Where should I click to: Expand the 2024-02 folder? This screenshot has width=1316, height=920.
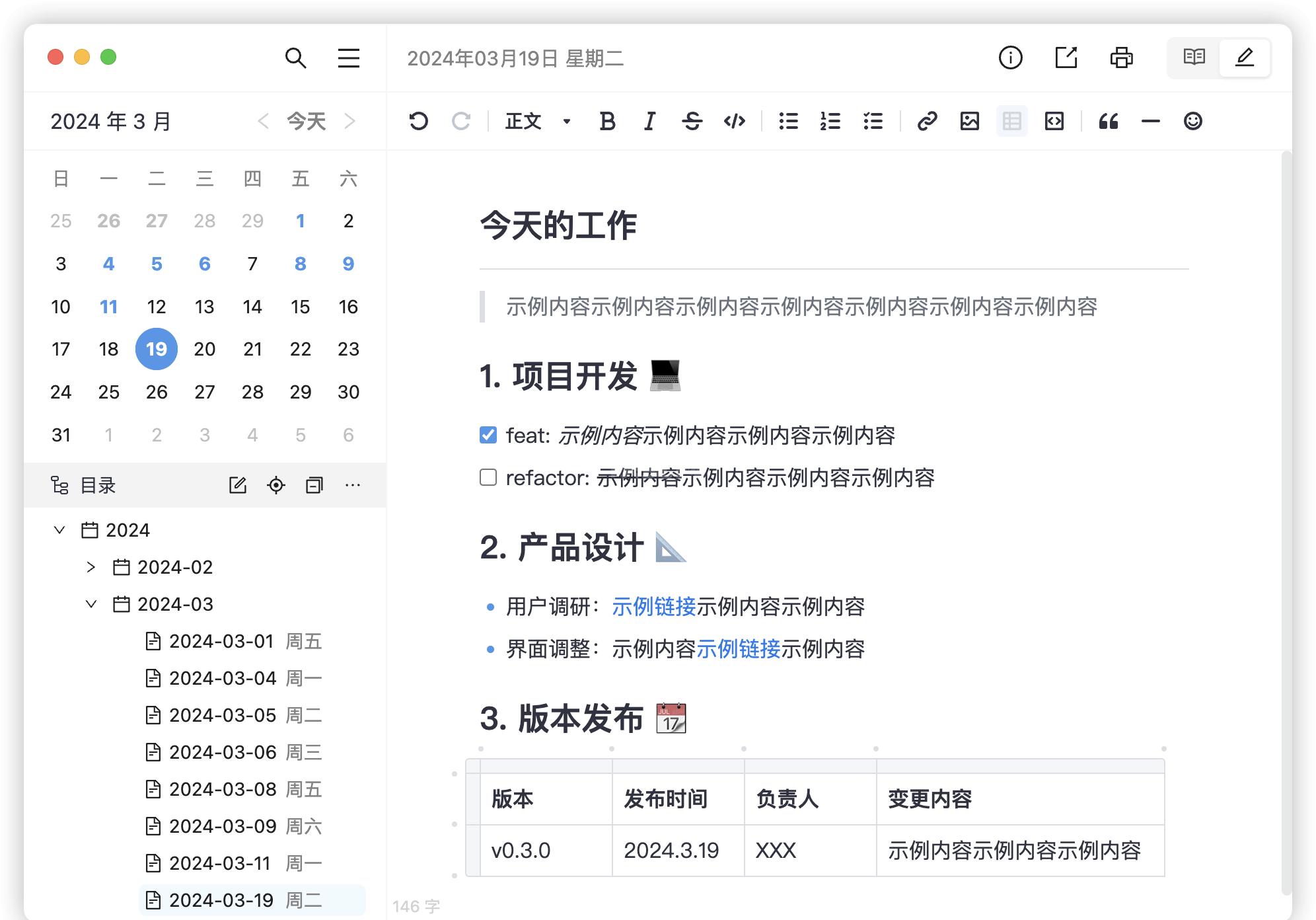(x=91, y=567)
